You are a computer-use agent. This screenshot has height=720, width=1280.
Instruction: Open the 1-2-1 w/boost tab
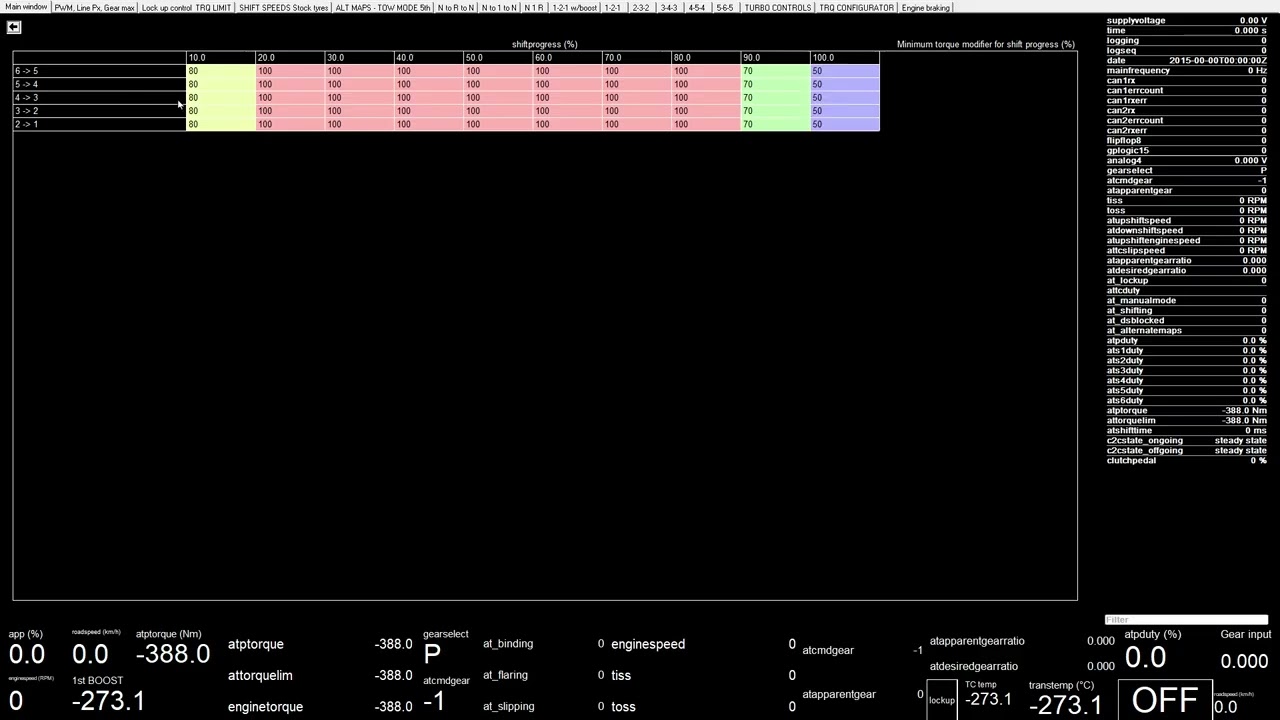(574, 8)
